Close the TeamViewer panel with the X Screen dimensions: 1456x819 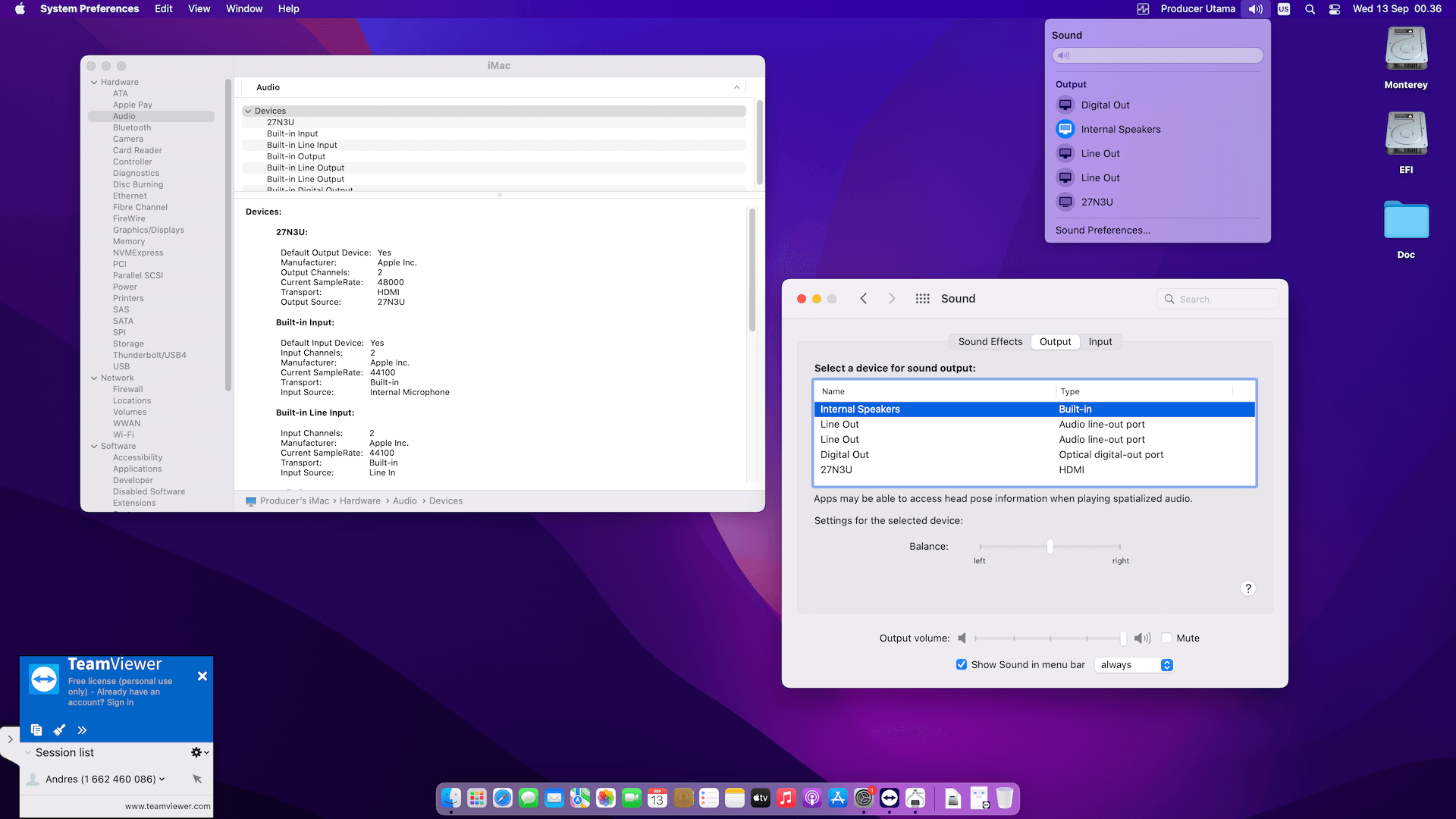pyautogui.click(x=202, y=676)
